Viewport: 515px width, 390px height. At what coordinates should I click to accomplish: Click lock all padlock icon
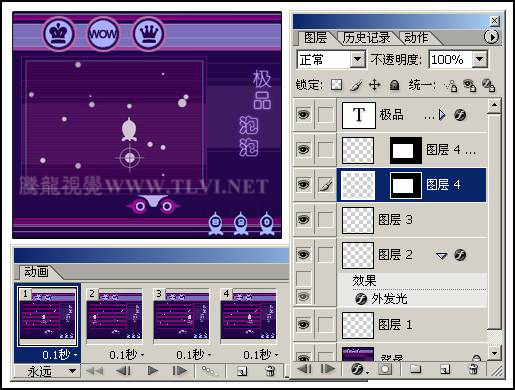(x=394, y=85)
